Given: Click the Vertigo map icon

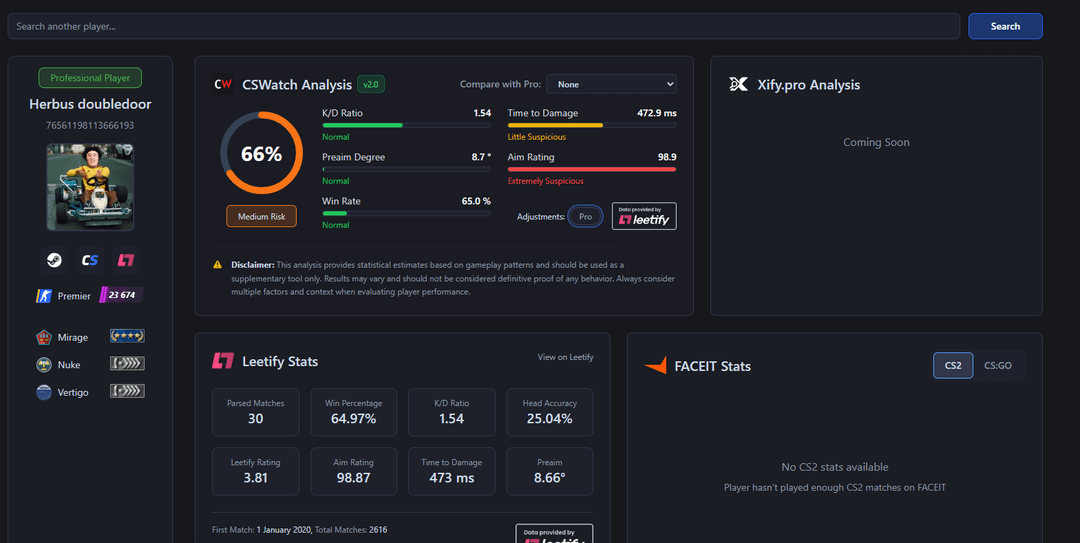Looking at the screenshot, I should (44, 392).
